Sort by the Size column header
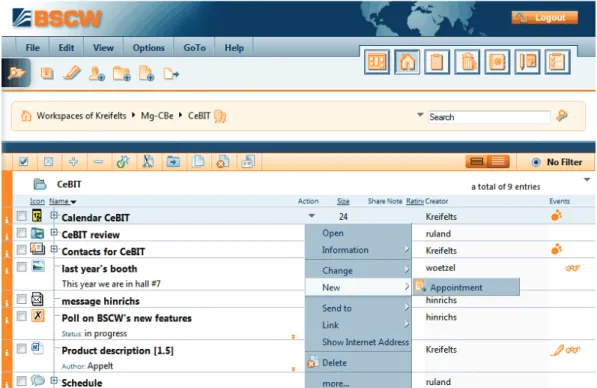597x388 pixels. tap(343, 201)
